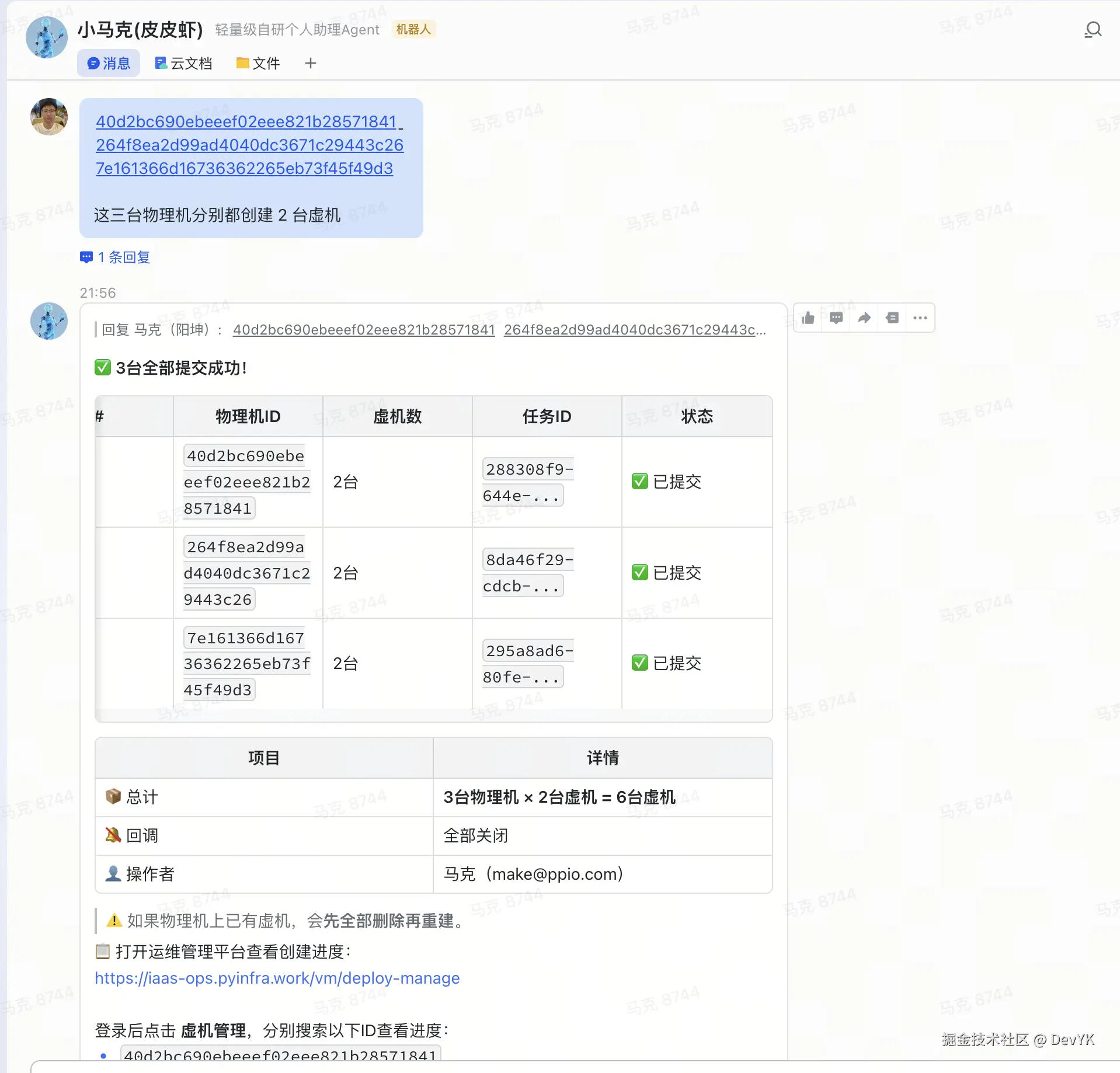Click the thumbs-up reaction icon

tap(808, 318)
